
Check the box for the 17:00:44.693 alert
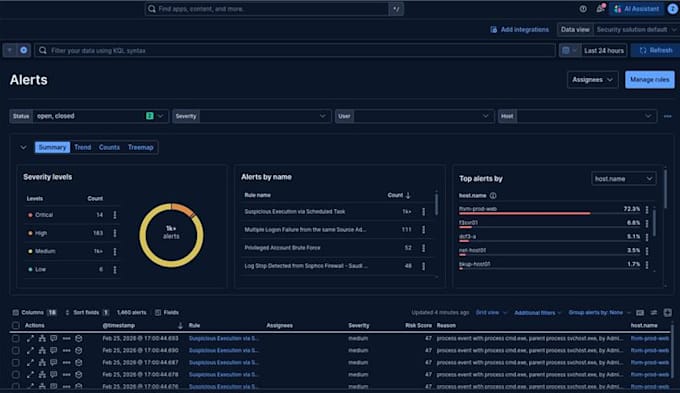click(x=16, y=338)
